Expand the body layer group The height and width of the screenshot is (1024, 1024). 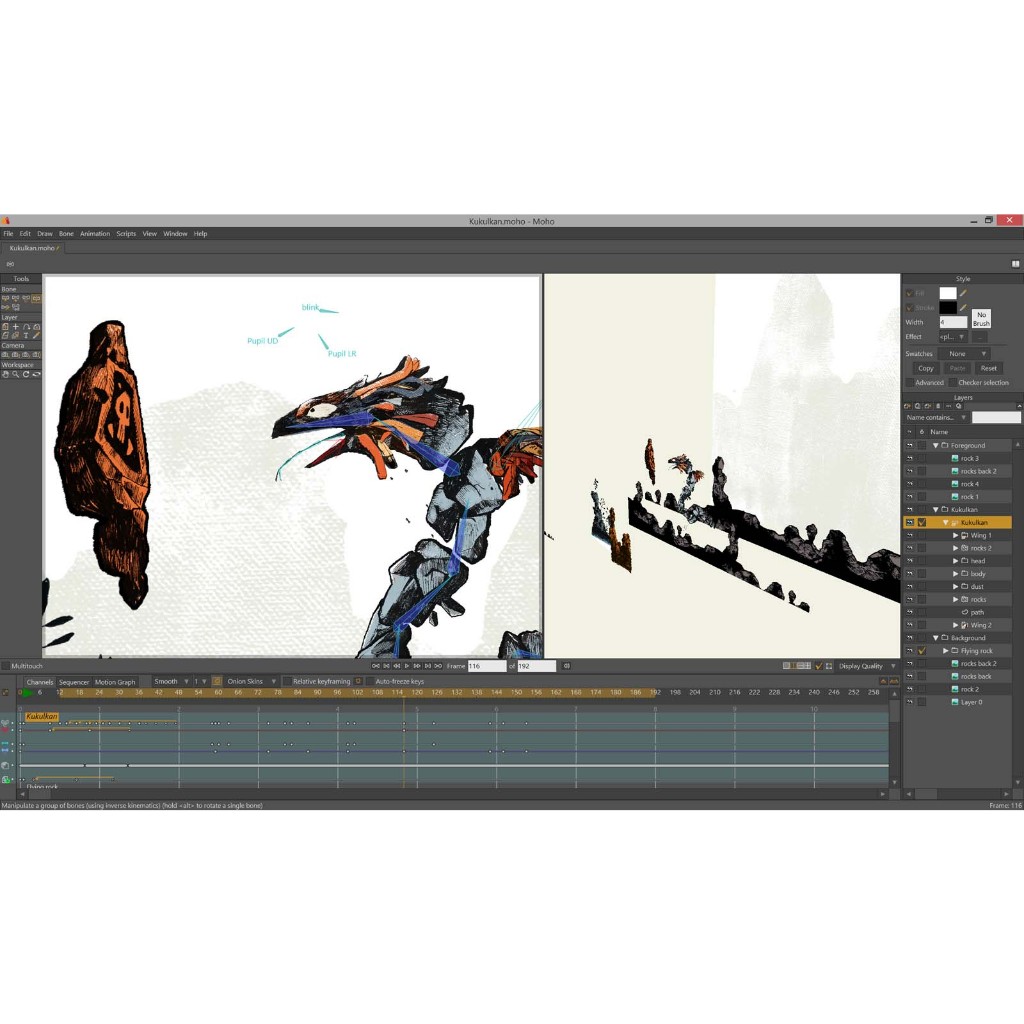pyautogui.click(x=955, y=574)
